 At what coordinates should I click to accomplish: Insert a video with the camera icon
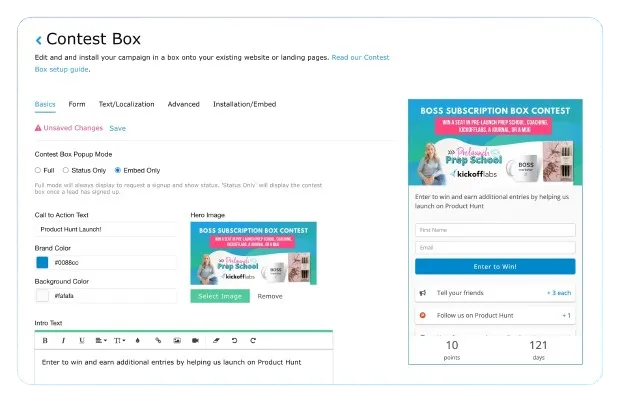coord(196,340)
